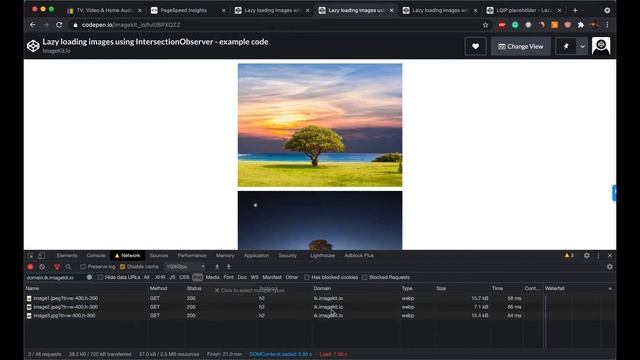Image resolution: width=640 pixels, height=360 pixels.
Task: Filter network requests by XHR
Action: 160,277
